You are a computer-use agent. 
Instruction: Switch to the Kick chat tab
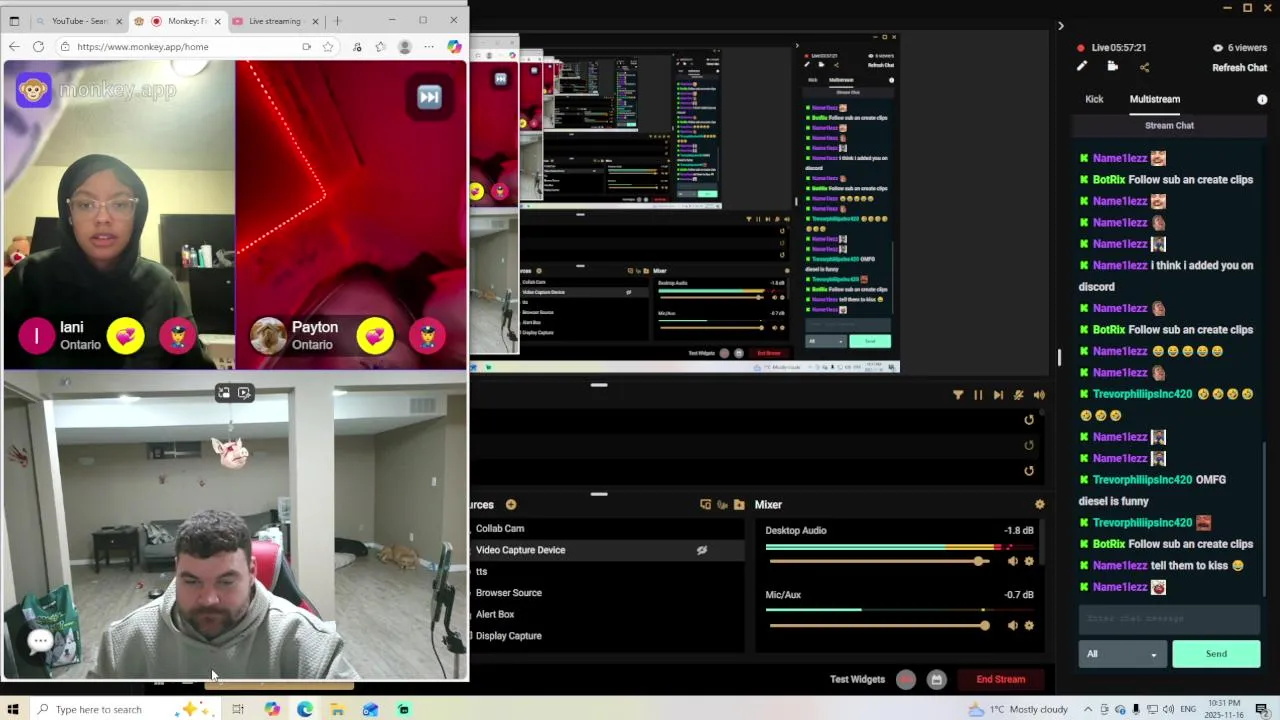(1094, 99)
